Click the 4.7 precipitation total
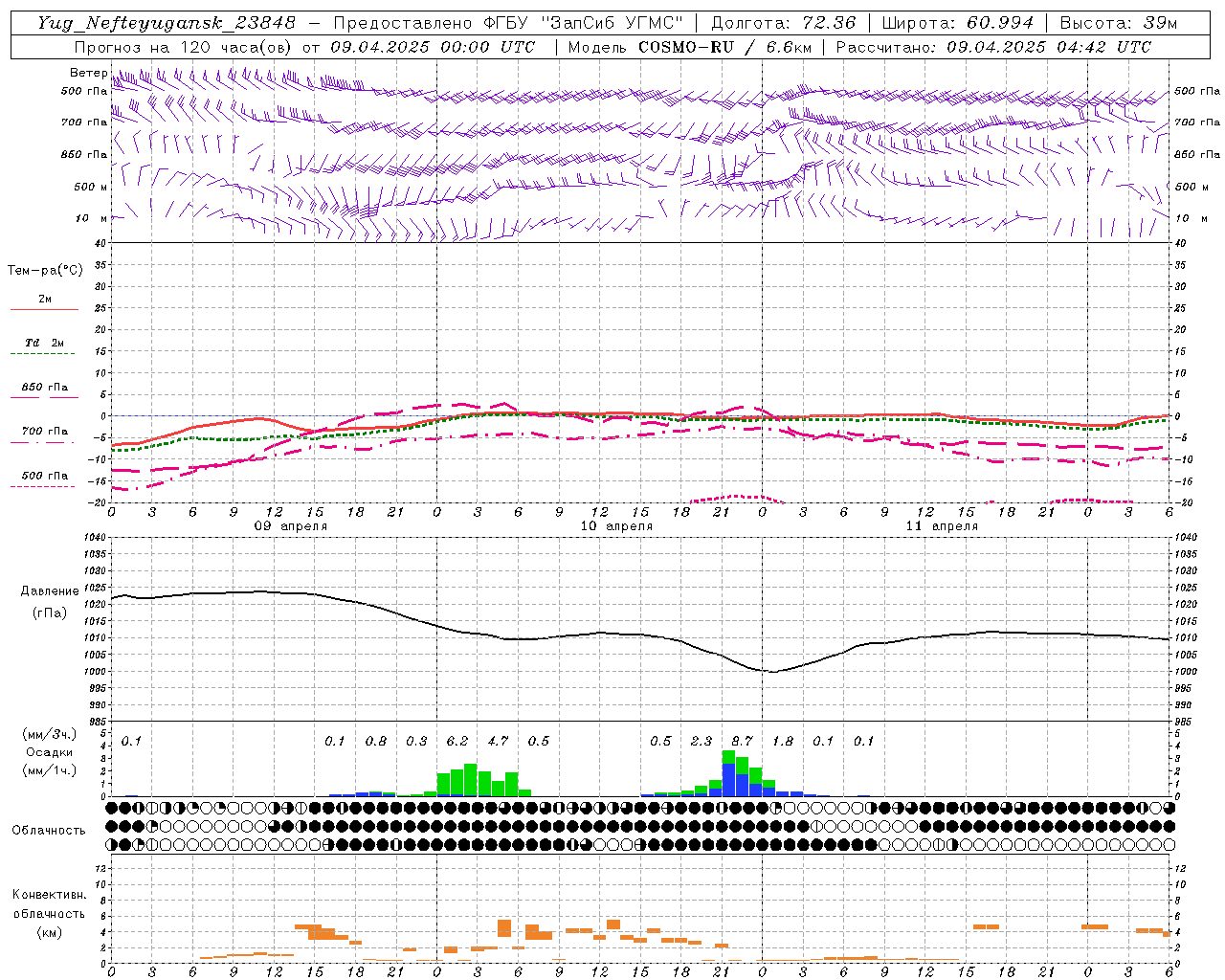Viewport: 1225px width, 980px height. point(498,741)
